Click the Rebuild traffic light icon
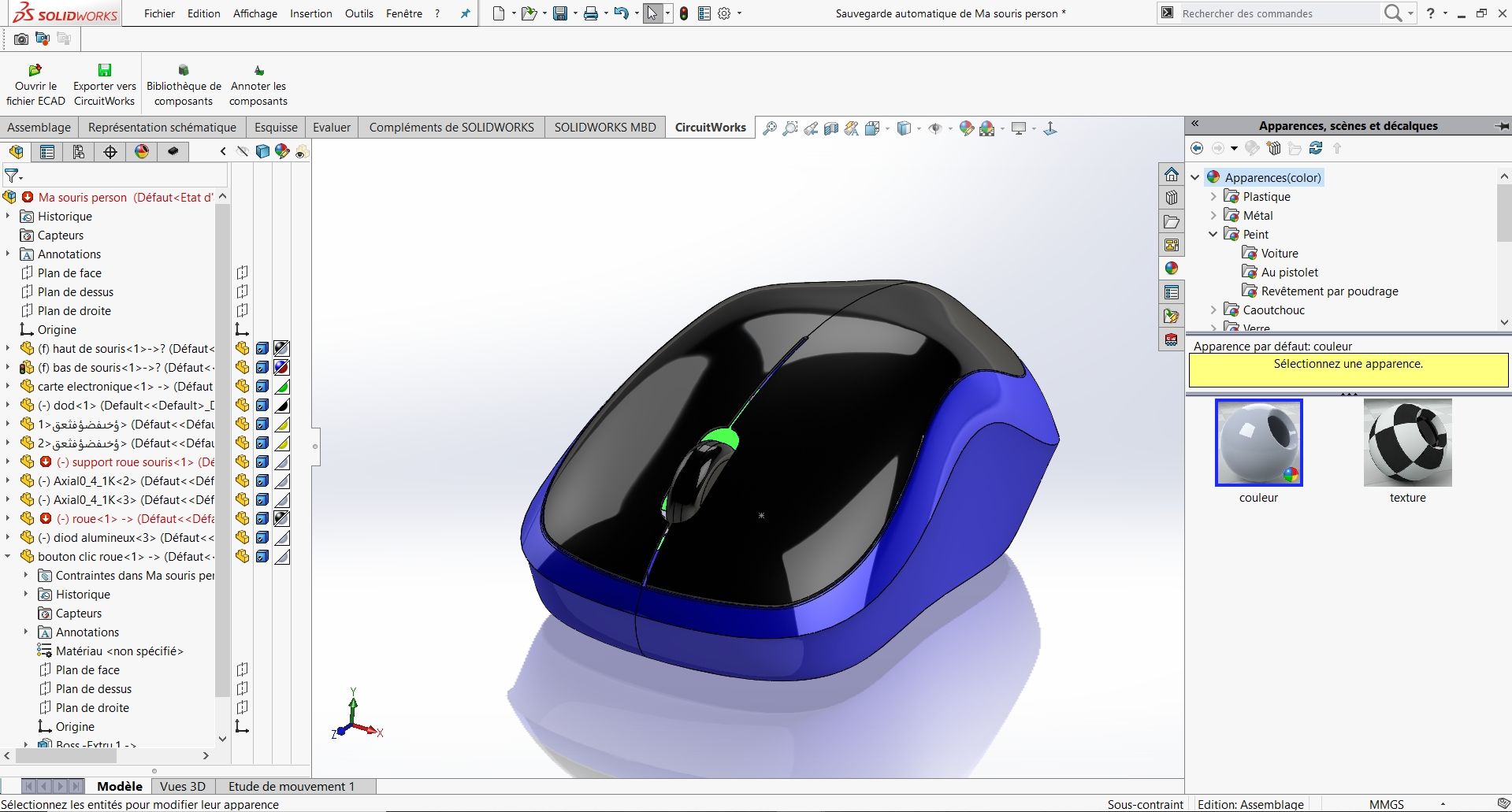 point(684,13)
